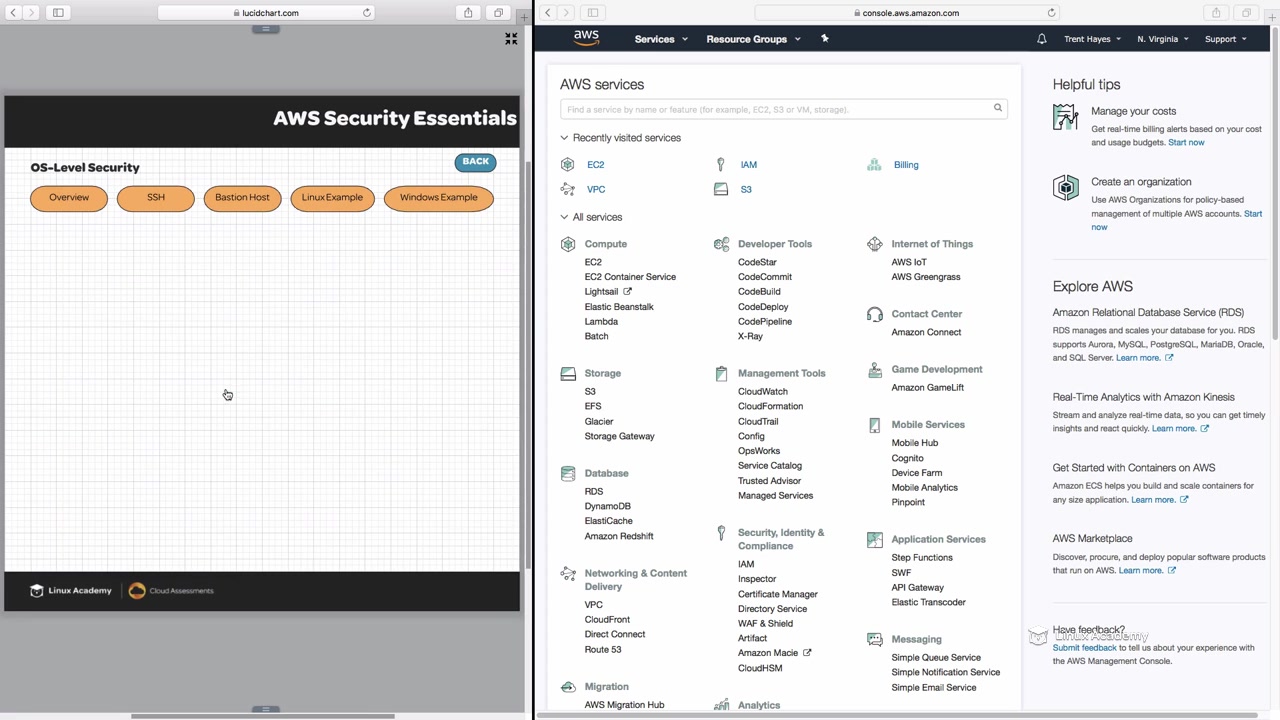Exit fullscreen in the Lucidchart presentation
This screenshot has width=1280, height=720.
[x=511, y=39]
